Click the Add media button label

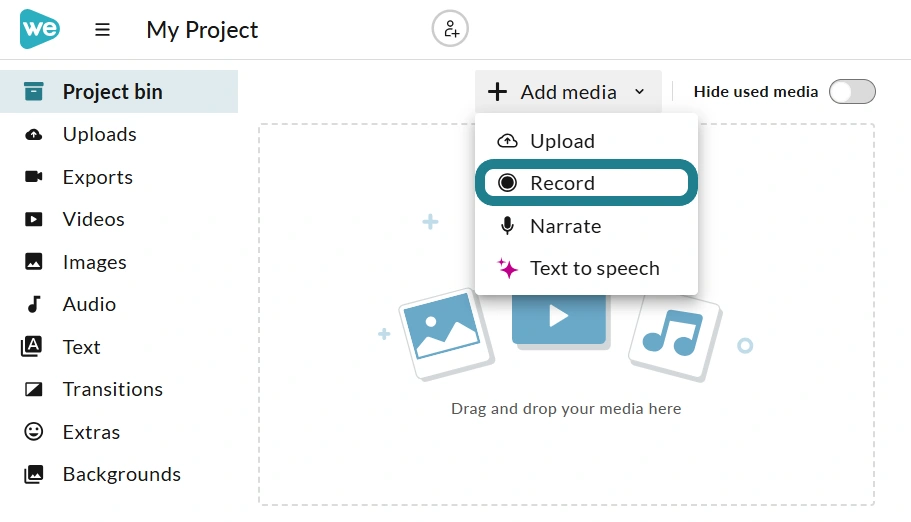tap(568, 92)
